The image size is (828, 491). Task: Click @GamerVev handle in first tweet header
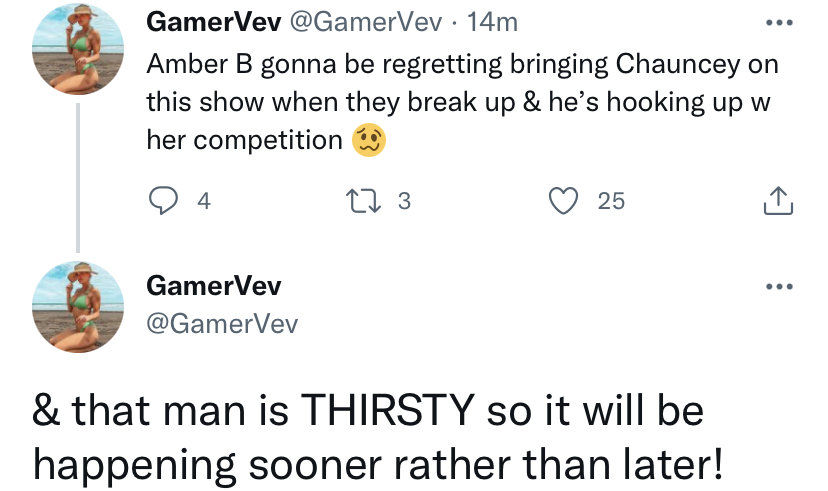point(366,22)
